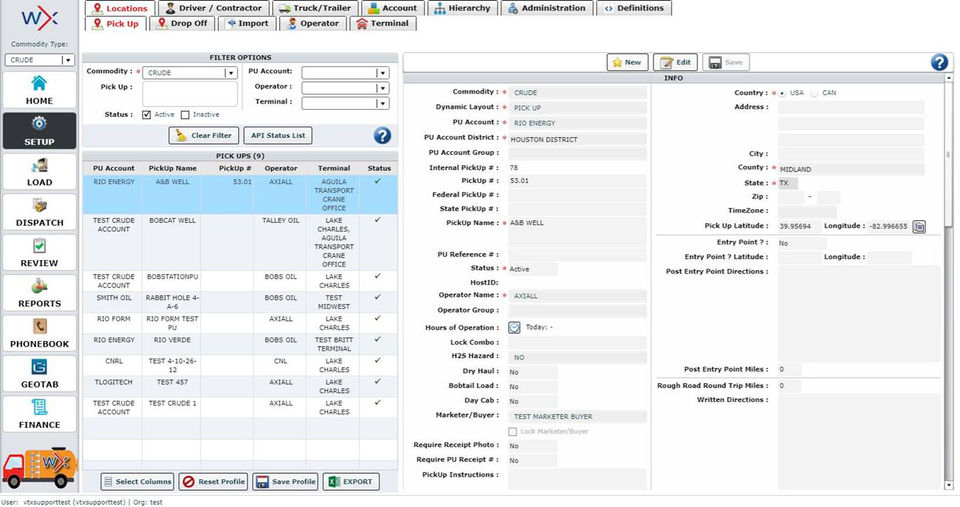
Task: Click the PickUp Name field A&B WELL
Action: (x=577, y=231)
